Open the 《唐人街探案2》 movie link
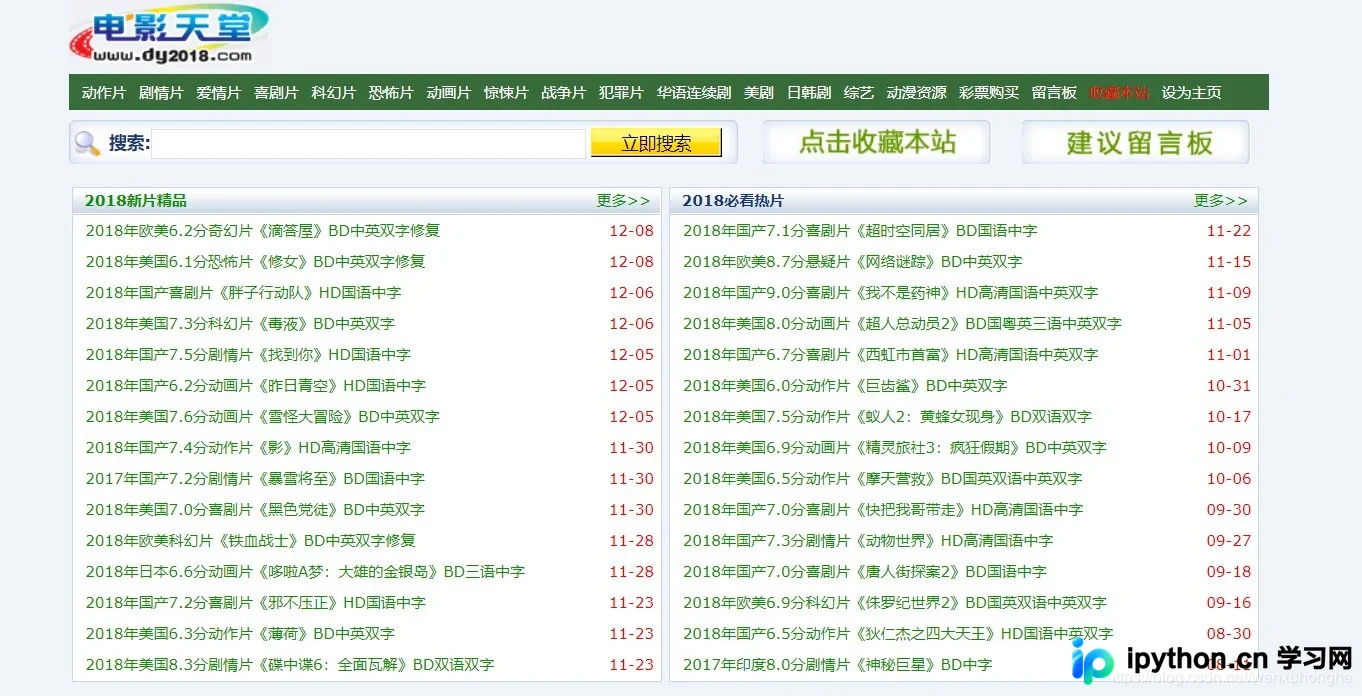The image size is (1362, 696). tap(865, 572)
